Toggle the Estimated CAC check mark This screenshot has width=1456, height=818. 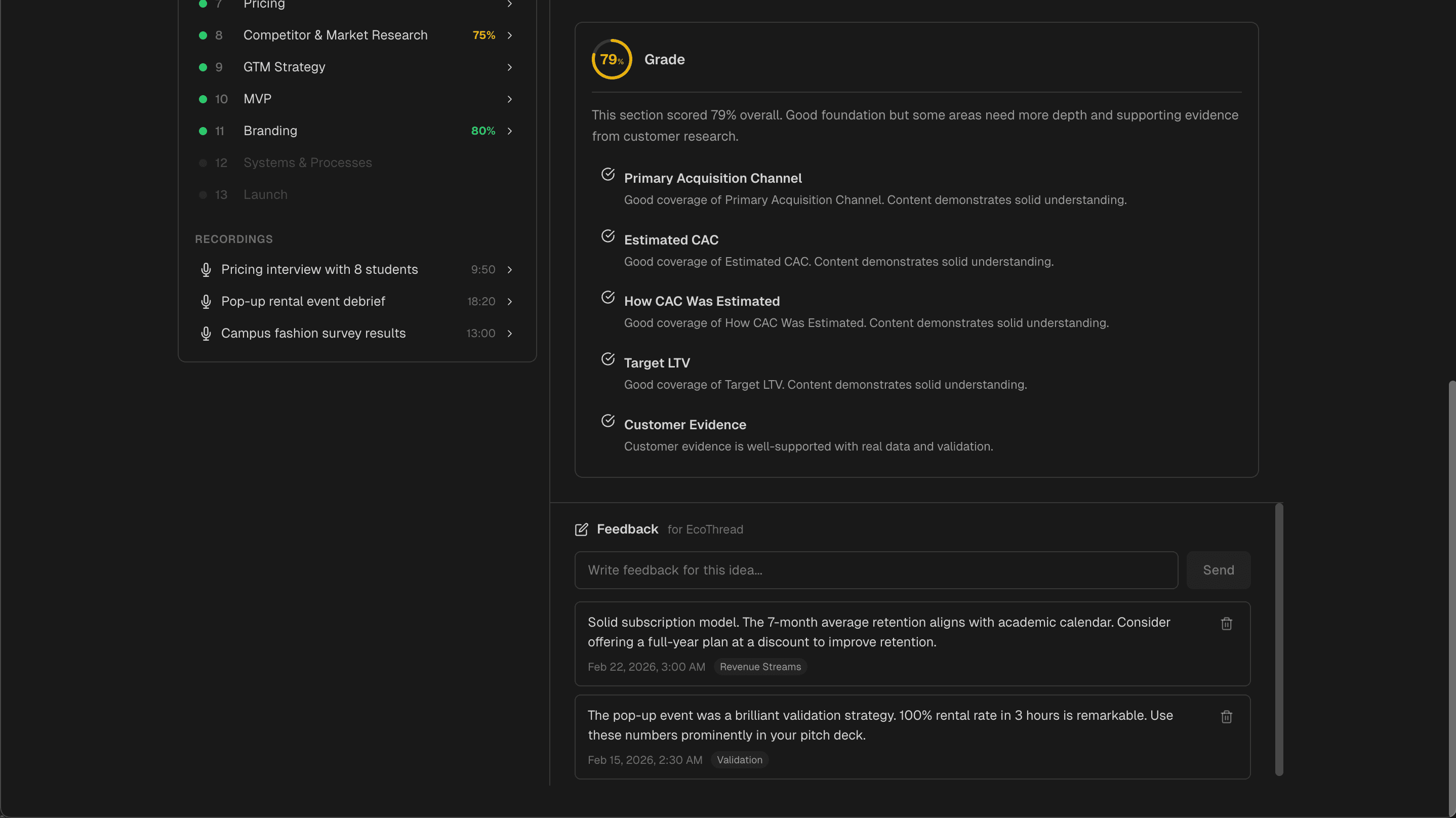(608, 236)
